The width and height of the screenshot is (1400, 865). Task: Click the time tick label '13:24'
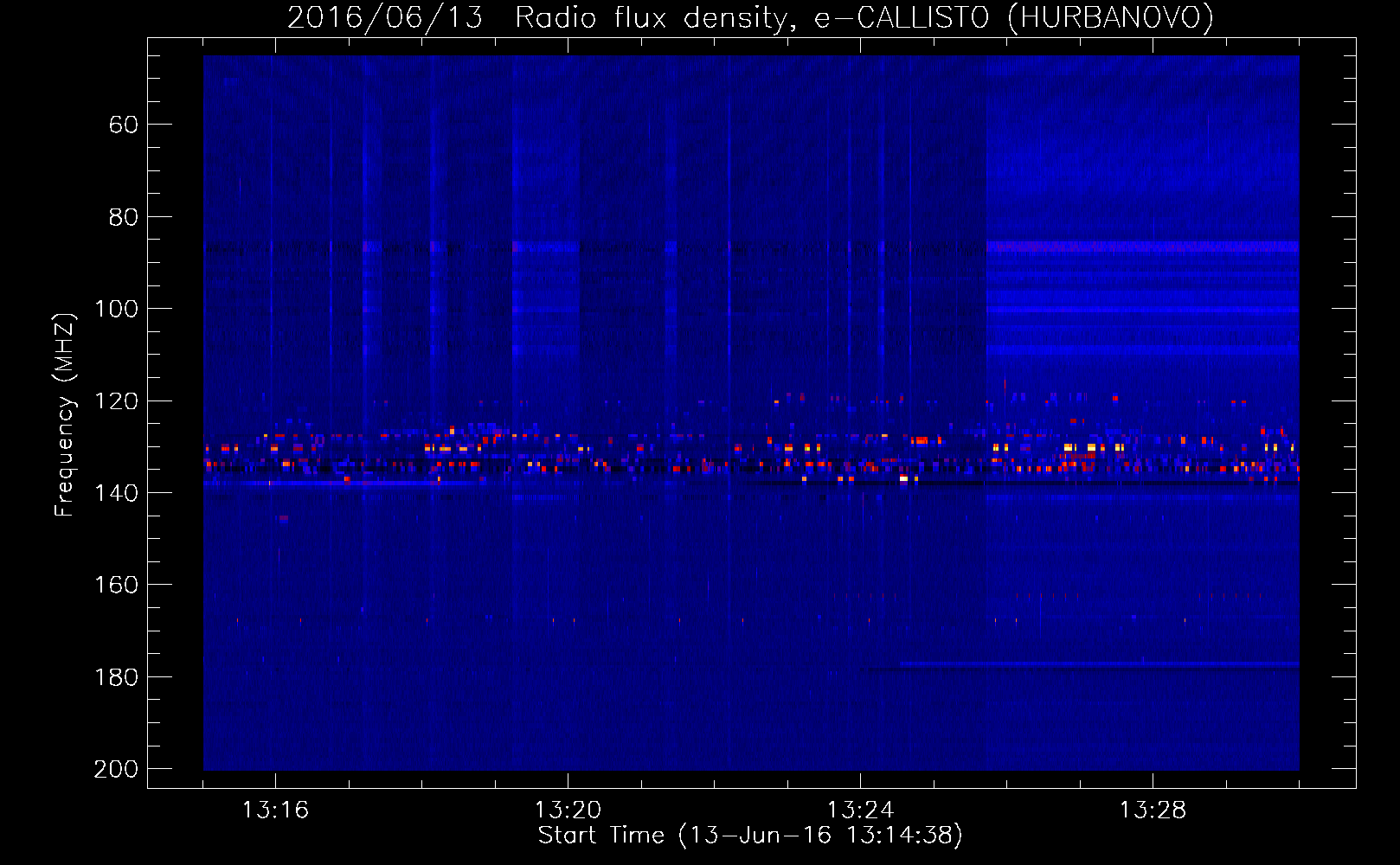[x=860, y=811]
